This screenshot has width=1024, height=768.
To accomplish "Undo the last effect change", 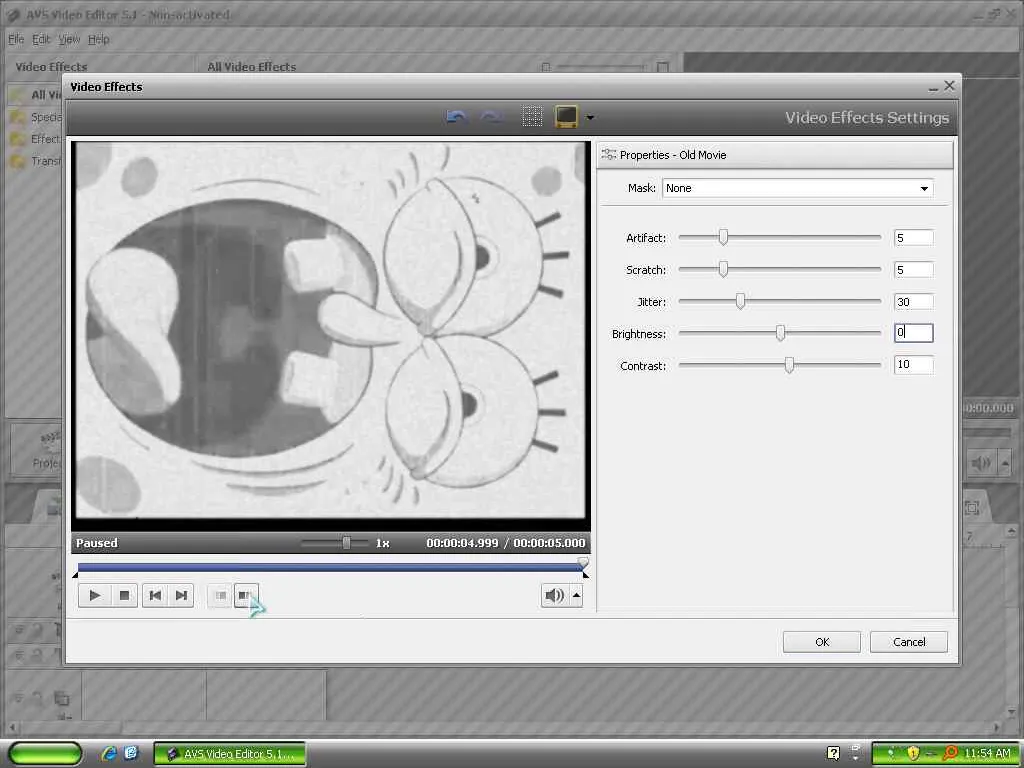I will [456, 117].
